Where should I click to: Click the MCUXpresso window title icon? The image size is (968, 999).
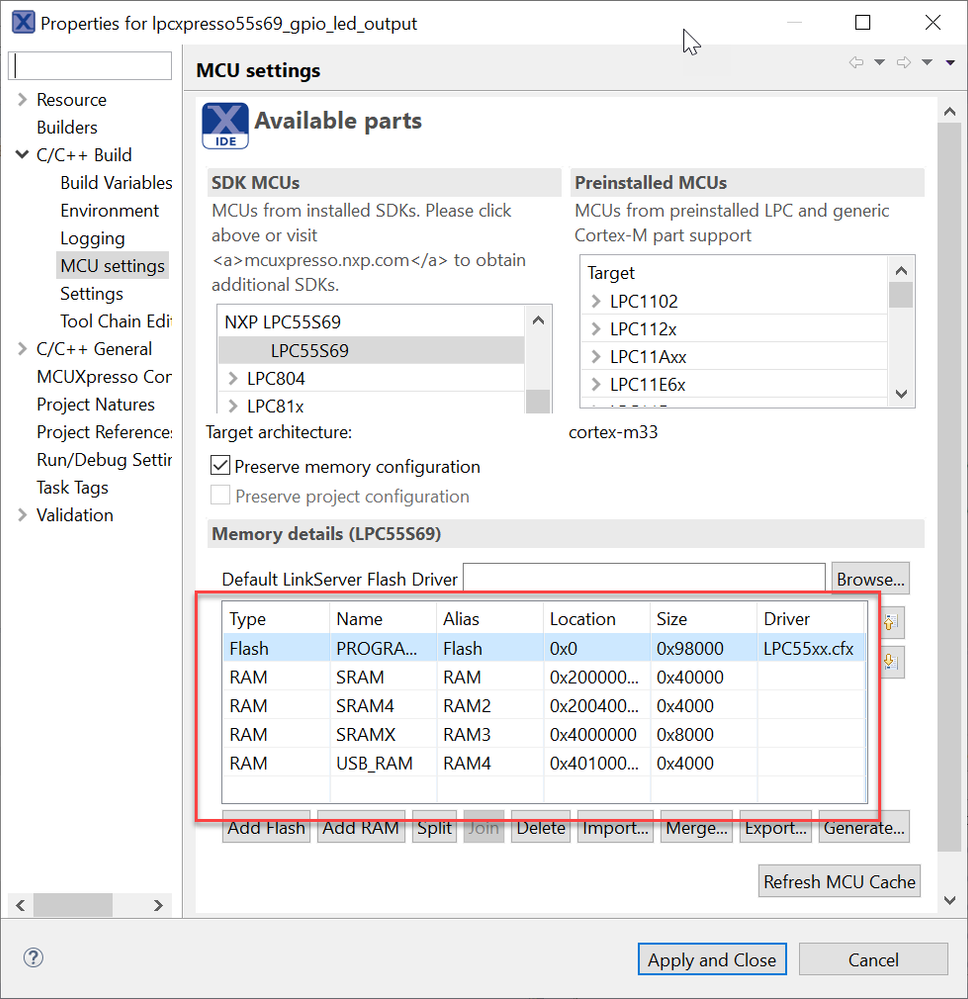24,22
